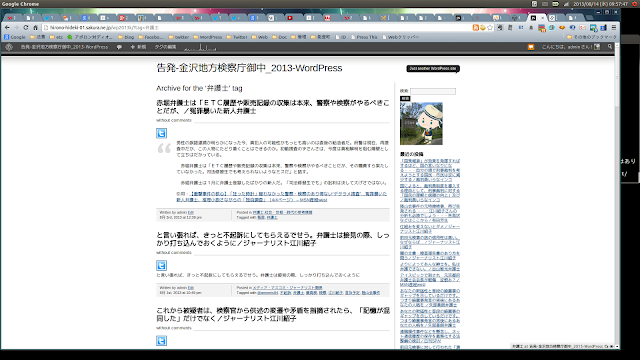640x360 pixels.
Task: Open site name menu in WordPress admin bar
Action: click(x=64, y=47)
